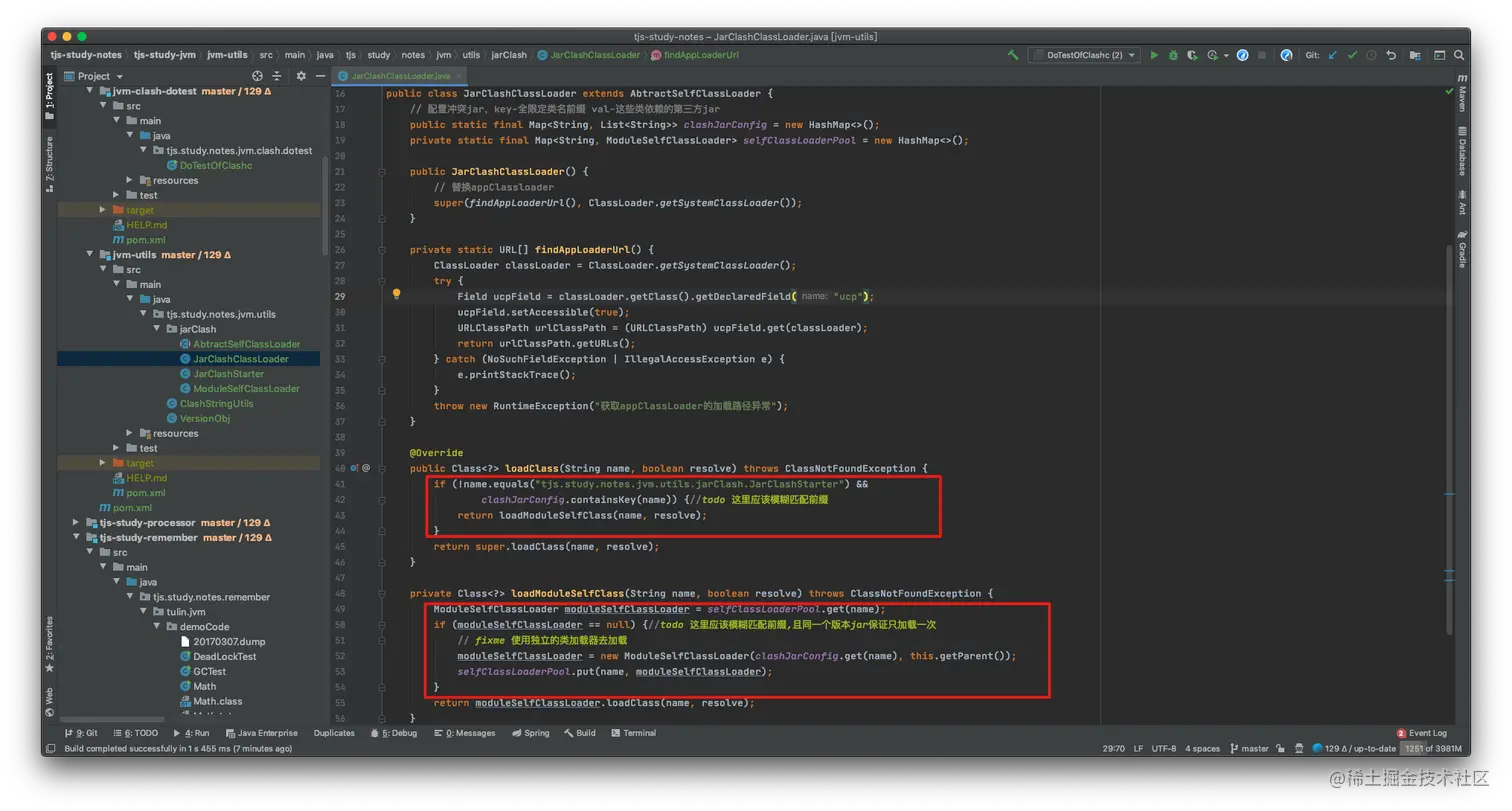Screen dimensions: 1512x811
Task: Run DoTestOfClashc with the green play icon
Action: click(x=1154, y=55)
